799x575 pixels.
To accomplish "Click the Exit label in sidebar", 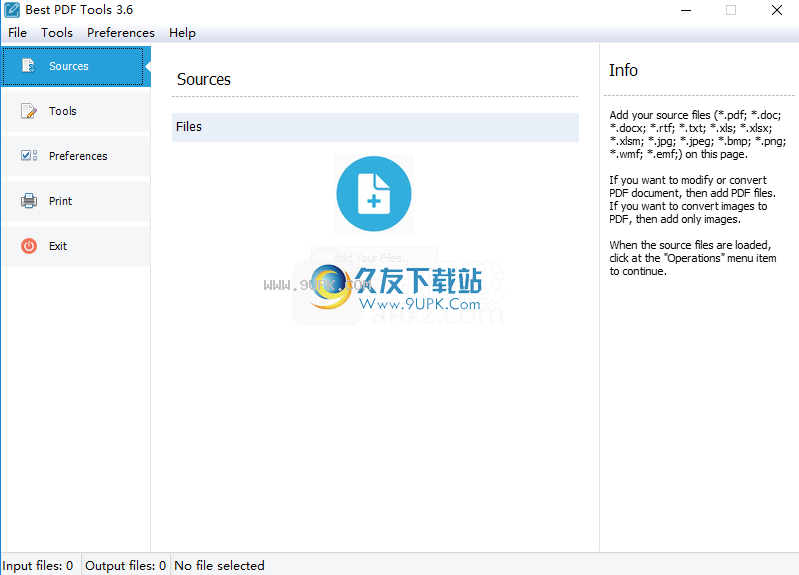I will coord(58,246).
